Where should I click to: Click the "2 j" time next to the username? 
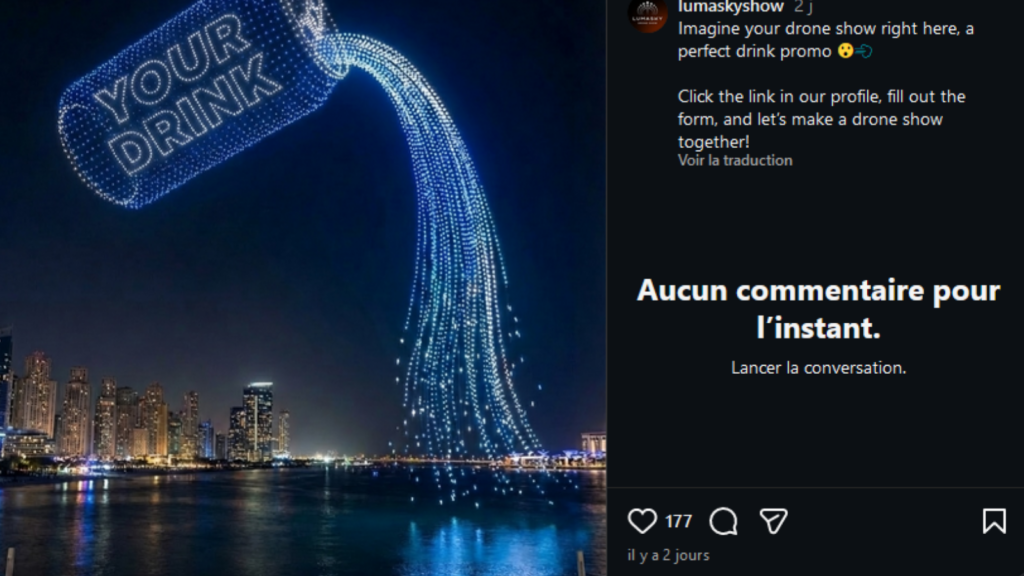coord(803,7)
